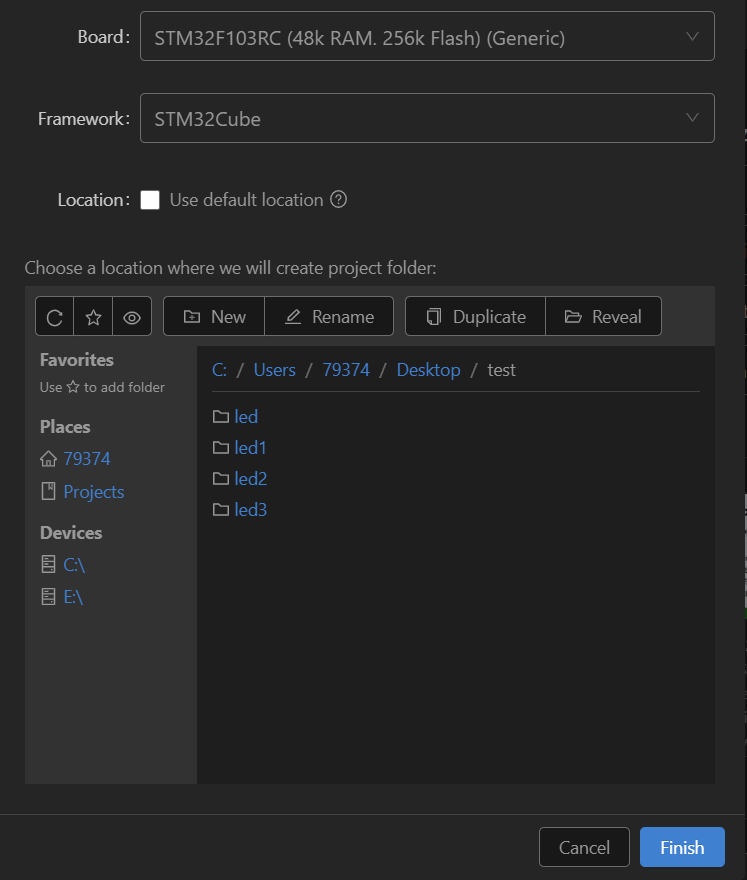Open the led1 folder
This screenshot has width=747, height=880.
pos(250,447)
